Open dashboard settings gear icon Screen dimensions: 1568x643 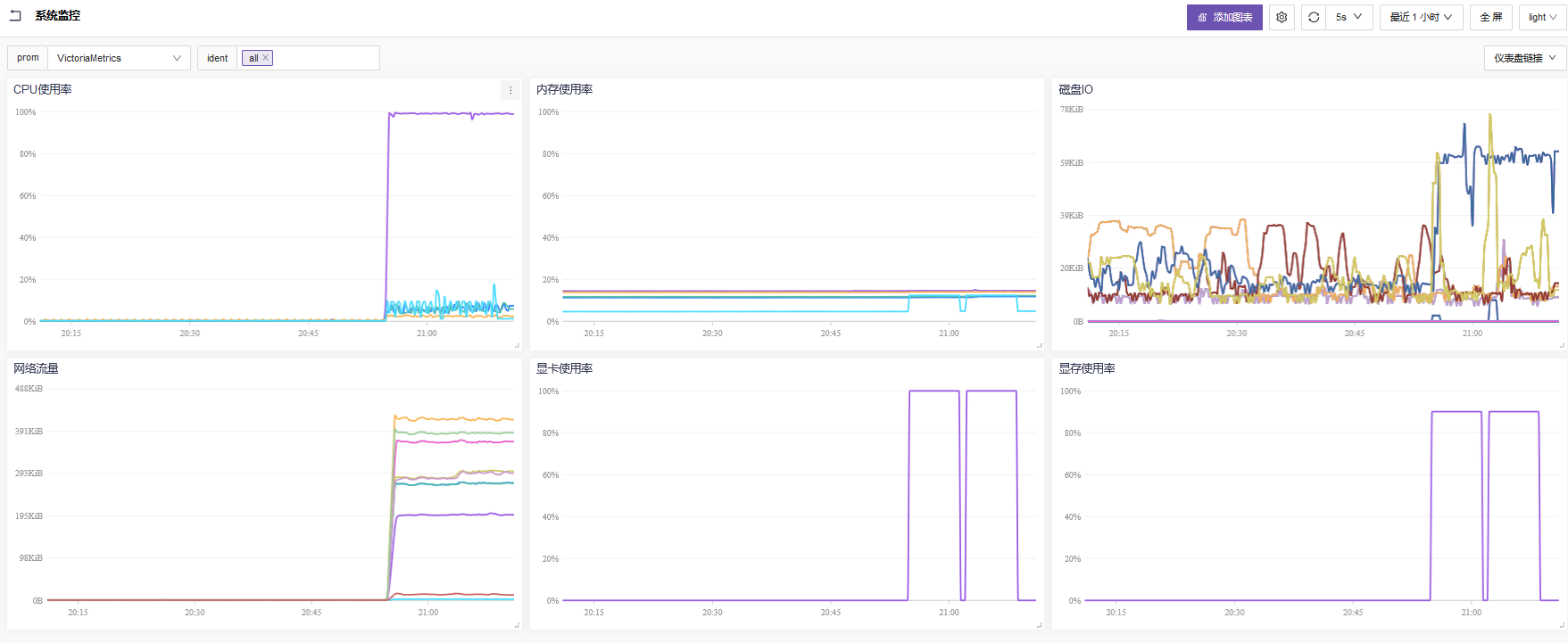tap(1282, 17)
